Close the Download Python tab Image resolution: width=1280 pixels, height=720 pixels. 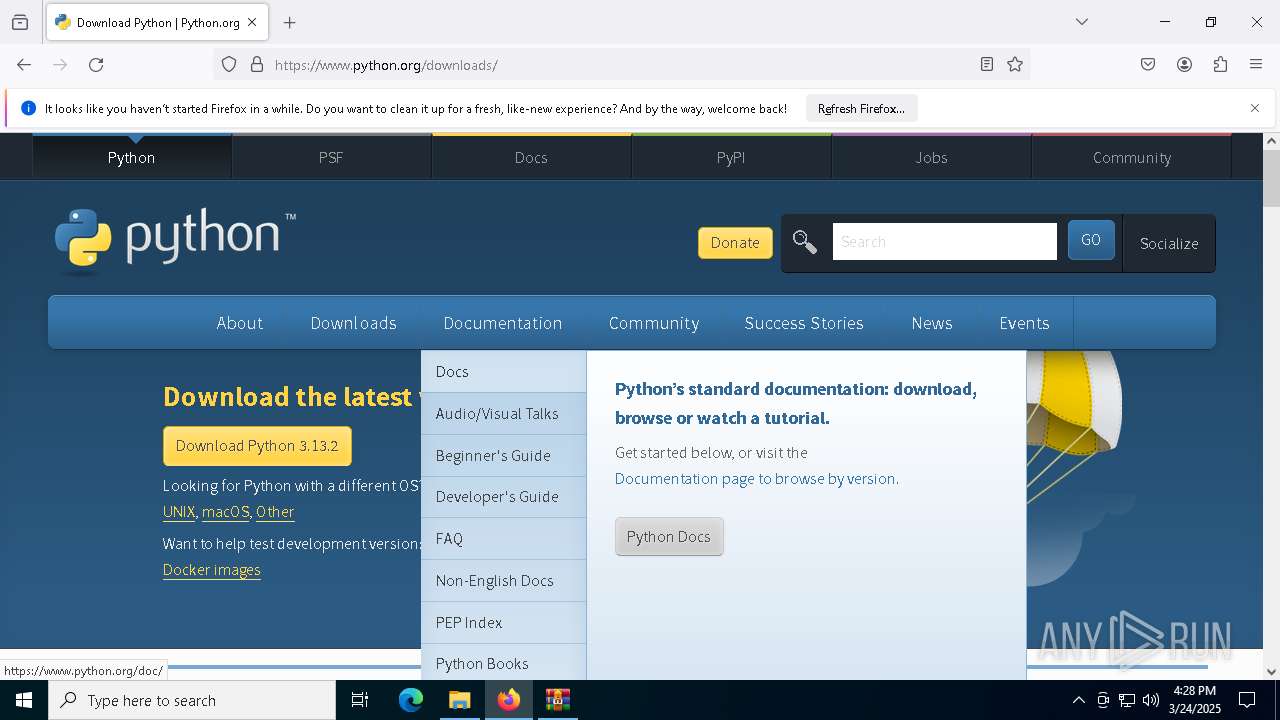[252, 22]
